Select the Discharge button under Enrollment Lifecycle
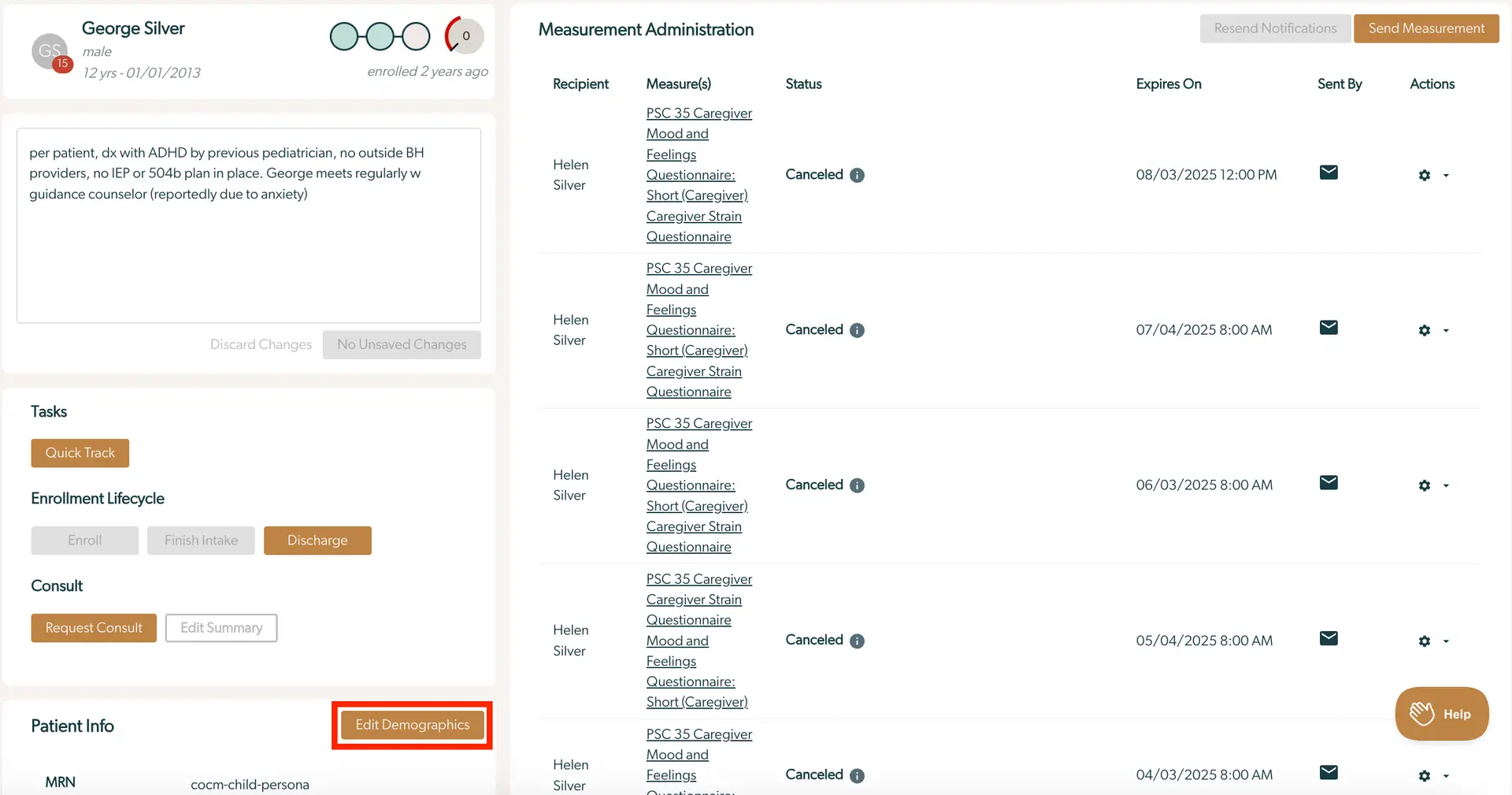This screenshot has width=1512, height=795. [317, 541]
